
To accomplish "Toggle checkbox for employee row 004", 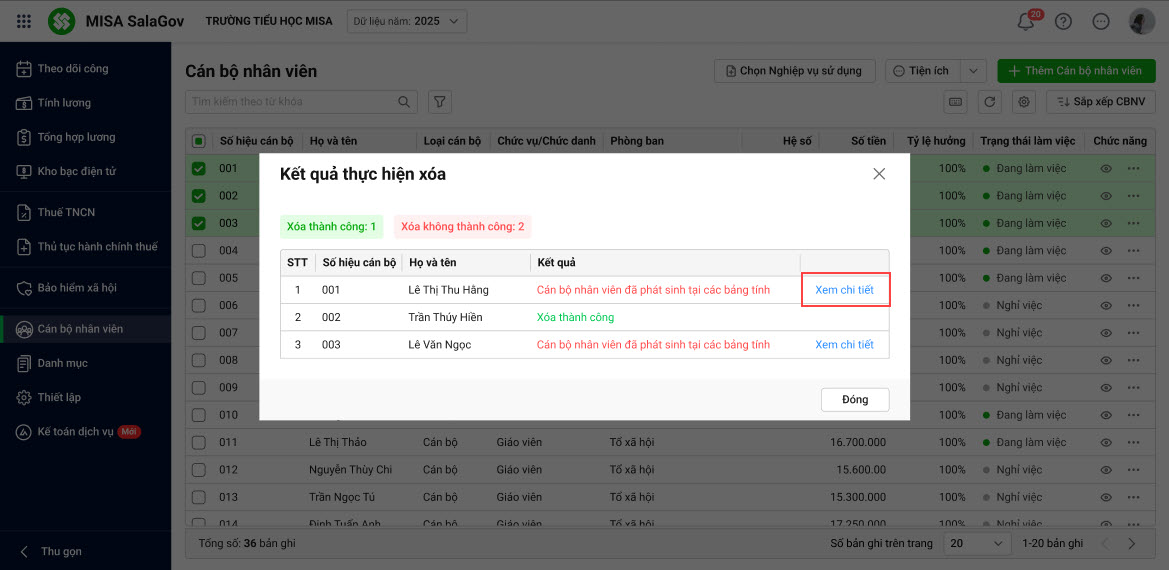I will point(198,251).
